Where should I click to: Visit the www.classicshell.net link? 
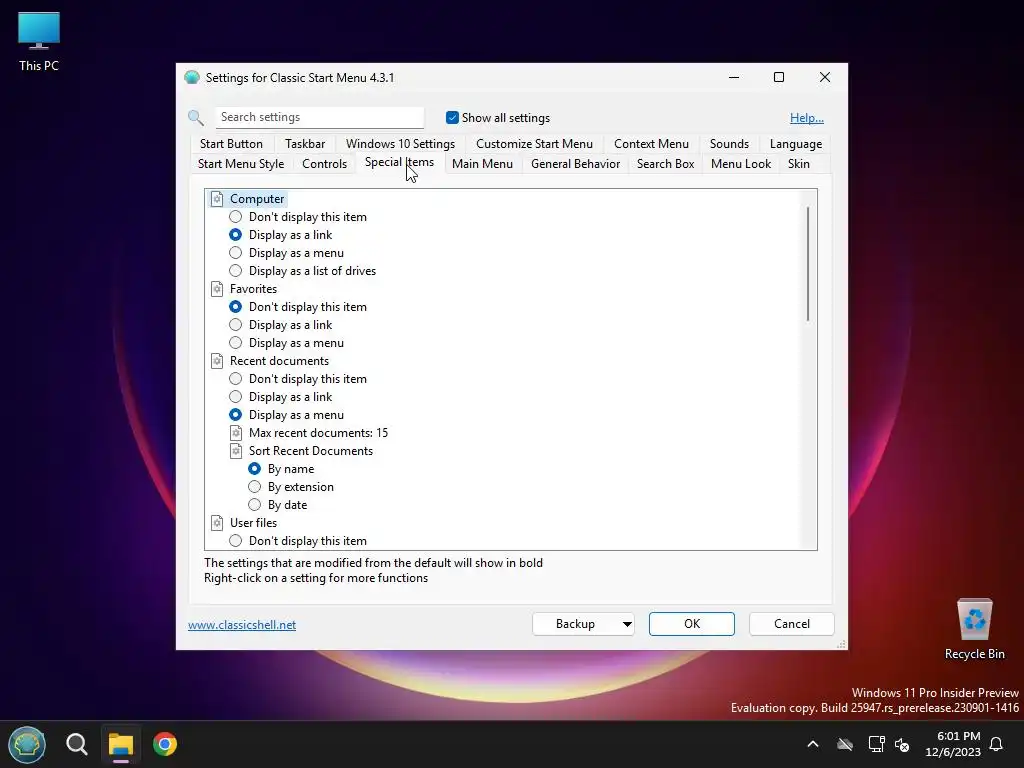point(242,625)
